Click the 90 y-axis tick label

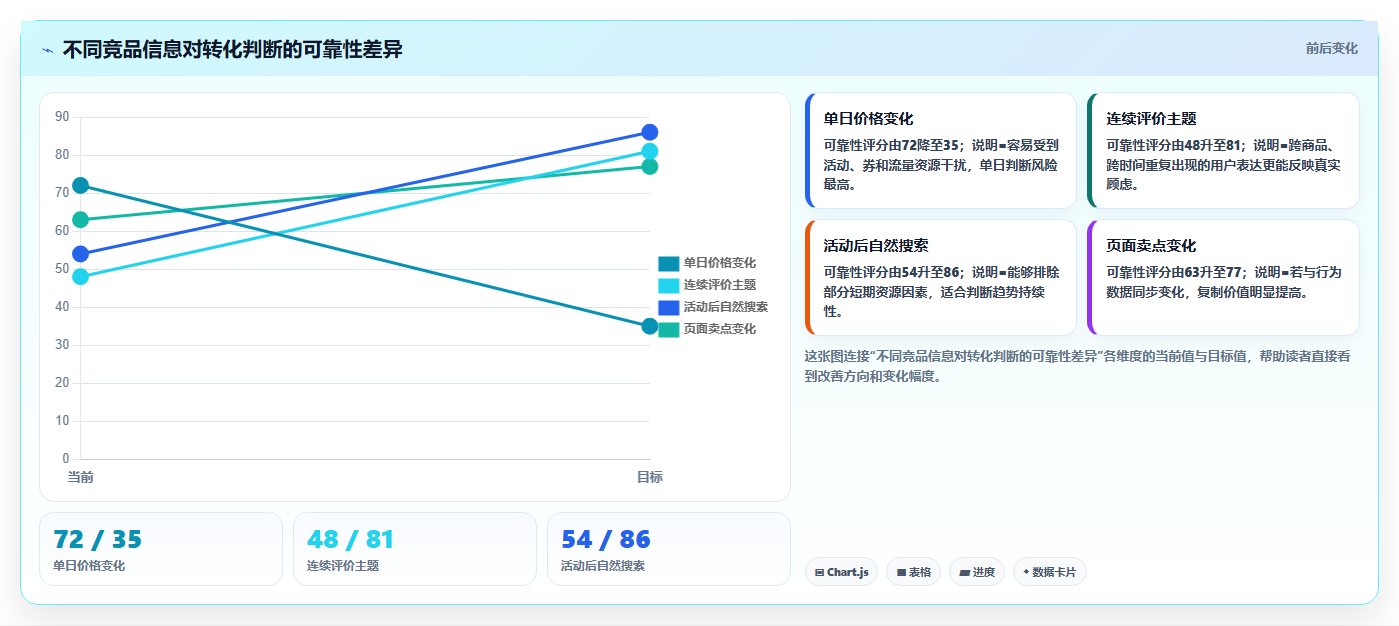[x=62, y=117]
